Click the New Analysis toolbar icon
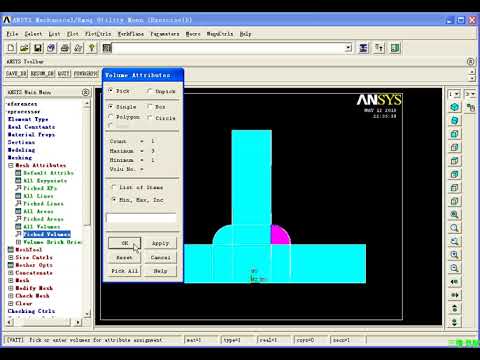 pyautogui.click(x=11, y=48)
